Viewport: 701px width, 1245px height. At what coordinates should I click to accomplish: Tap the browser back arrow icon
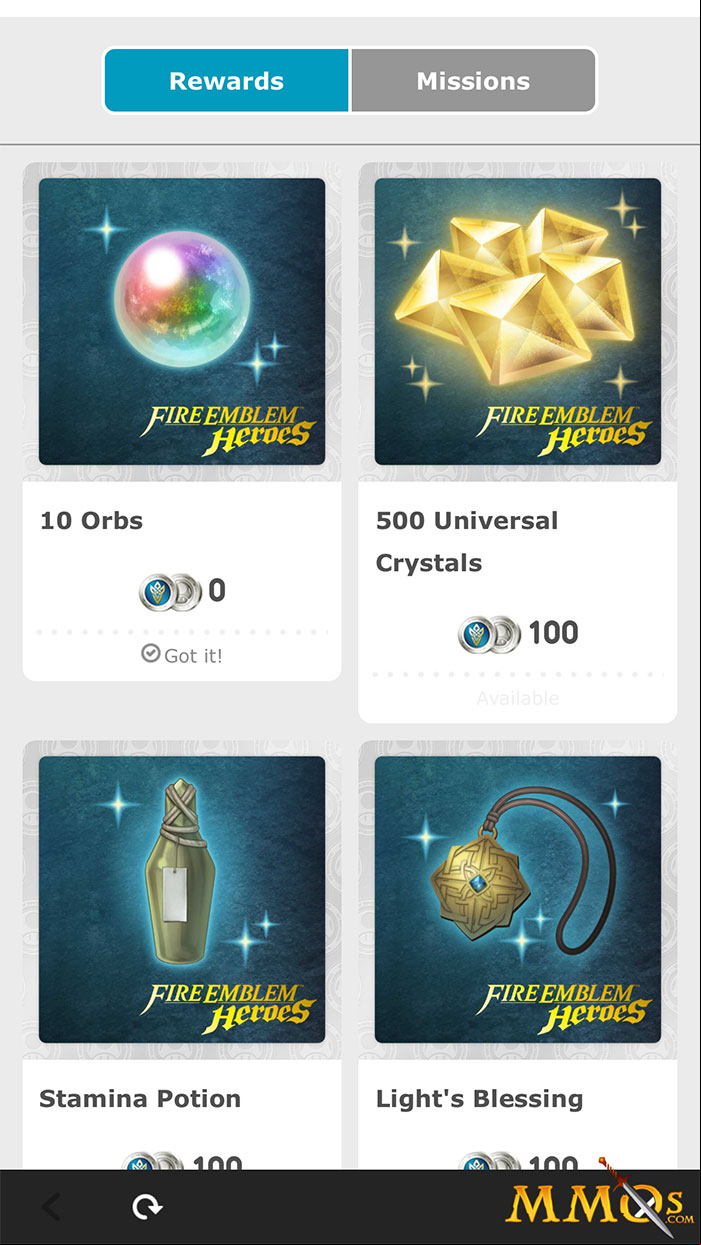pyautogui.click(x=50, y=1207)
